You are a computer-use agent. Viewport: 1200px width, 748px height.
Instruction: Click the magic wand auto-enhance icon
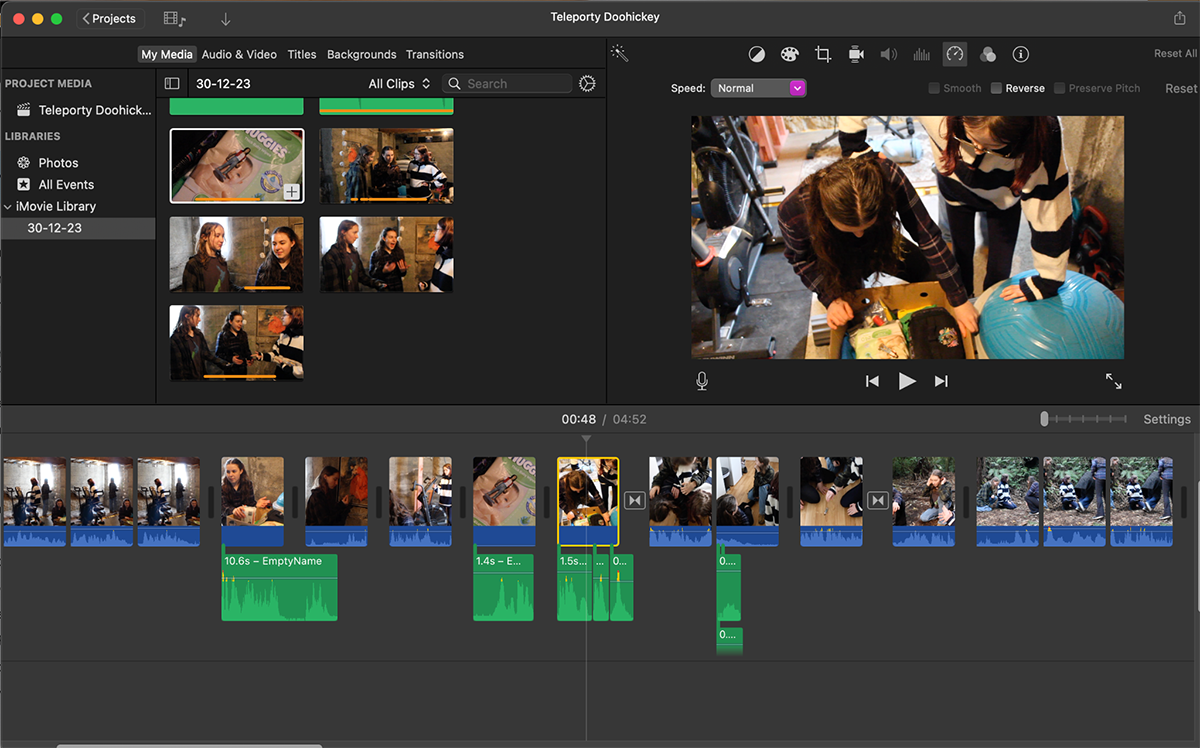620,54
